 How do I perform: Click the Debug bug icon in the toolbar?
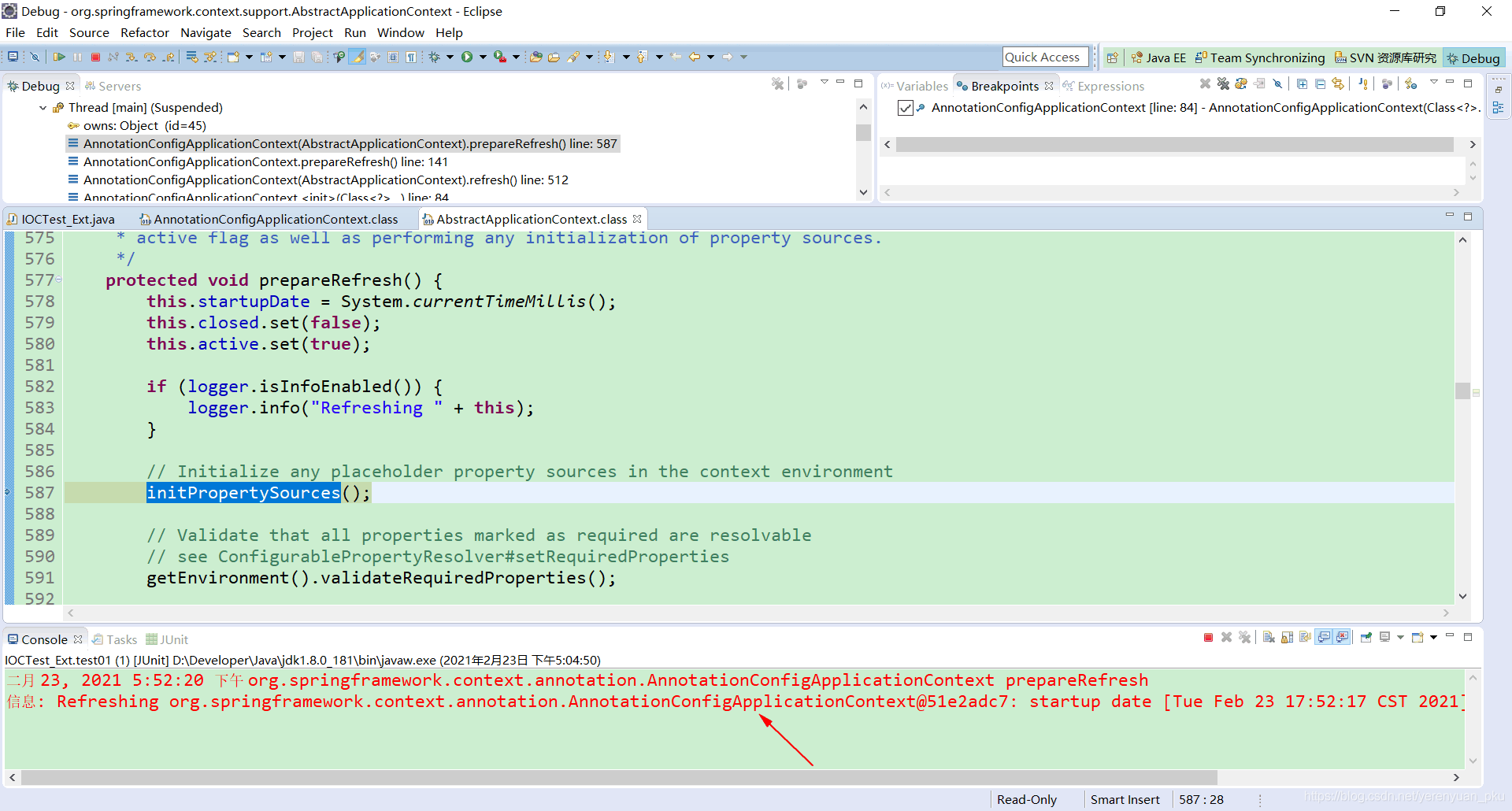tap(434, 57)
